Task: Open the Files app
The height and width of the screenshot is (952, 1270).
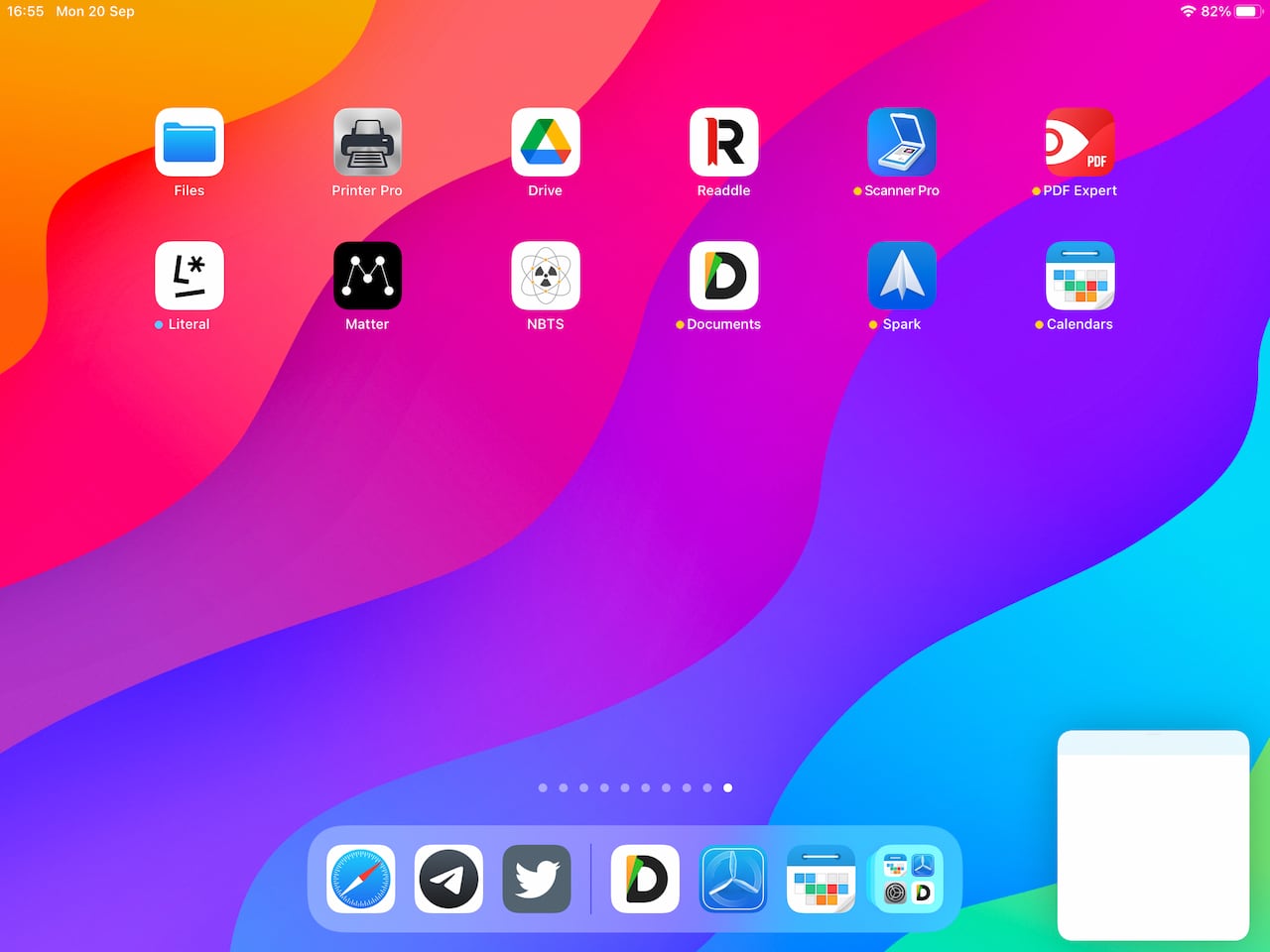Action: (189, 142)
